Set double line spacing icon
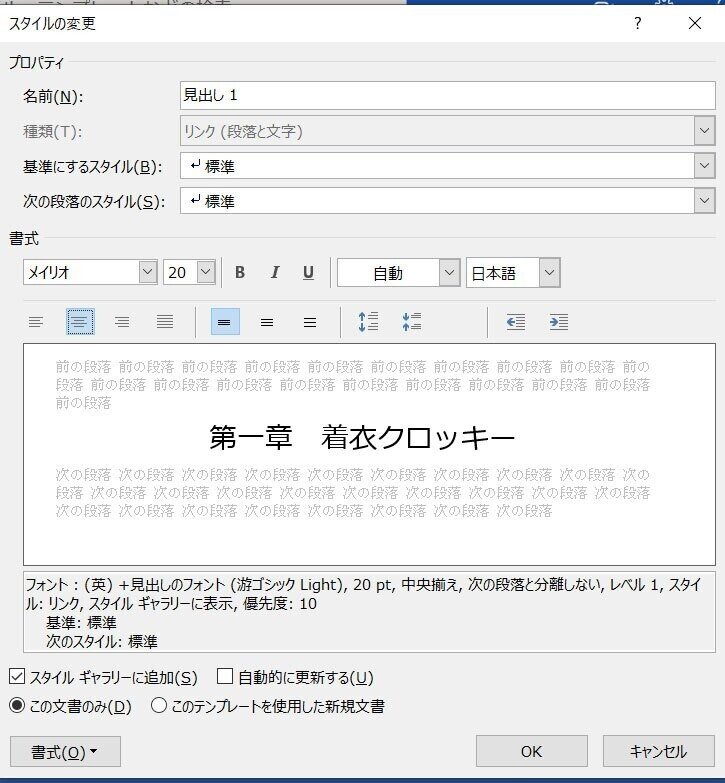 pyautogui.click(x=310, y=322)
